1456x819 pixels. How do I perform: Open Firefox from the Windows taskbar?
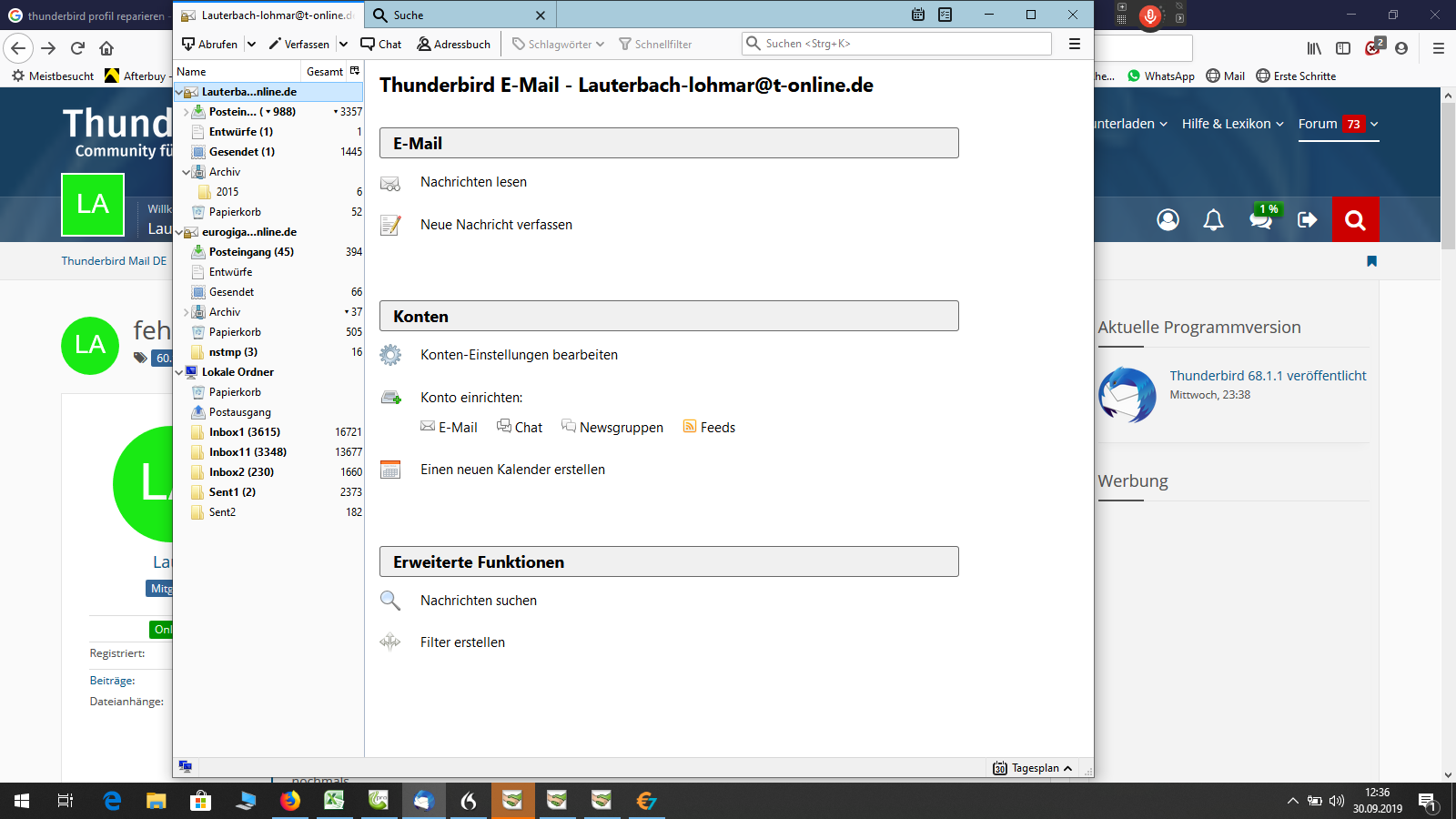click(x=290, y=801)
